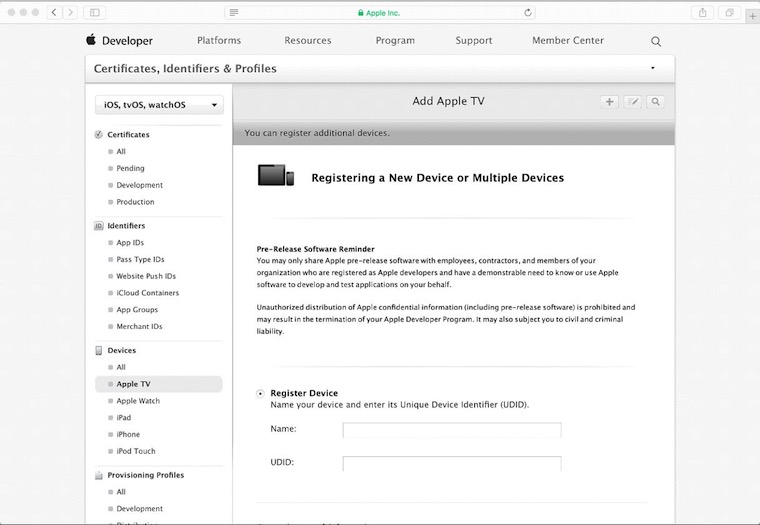
Task: Open the Resources menu
Action: (x=308, y=40)
